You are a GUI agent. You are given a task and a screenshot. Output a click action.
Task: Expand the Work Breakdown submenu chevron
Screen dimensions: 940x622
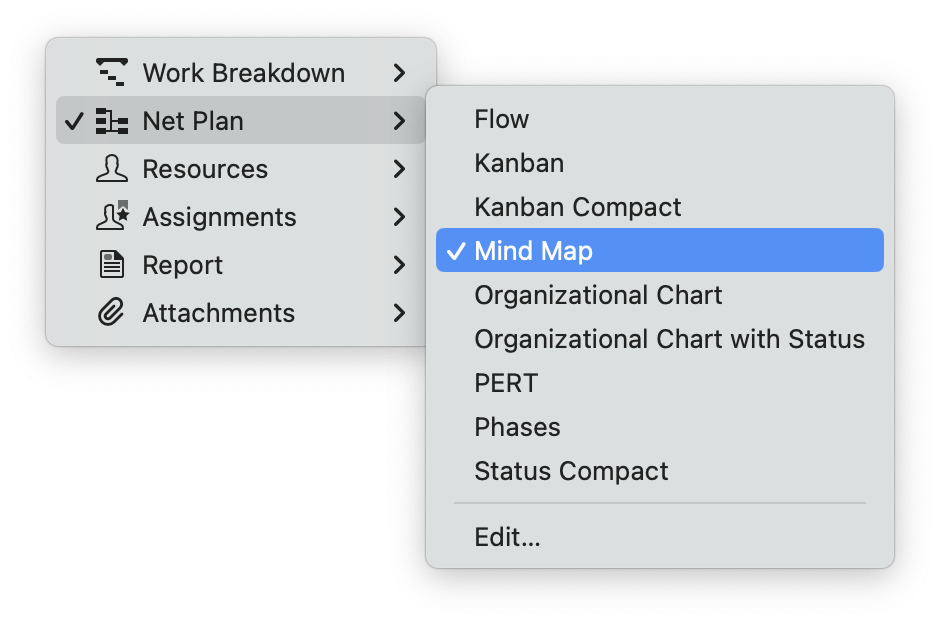(399, 72)
